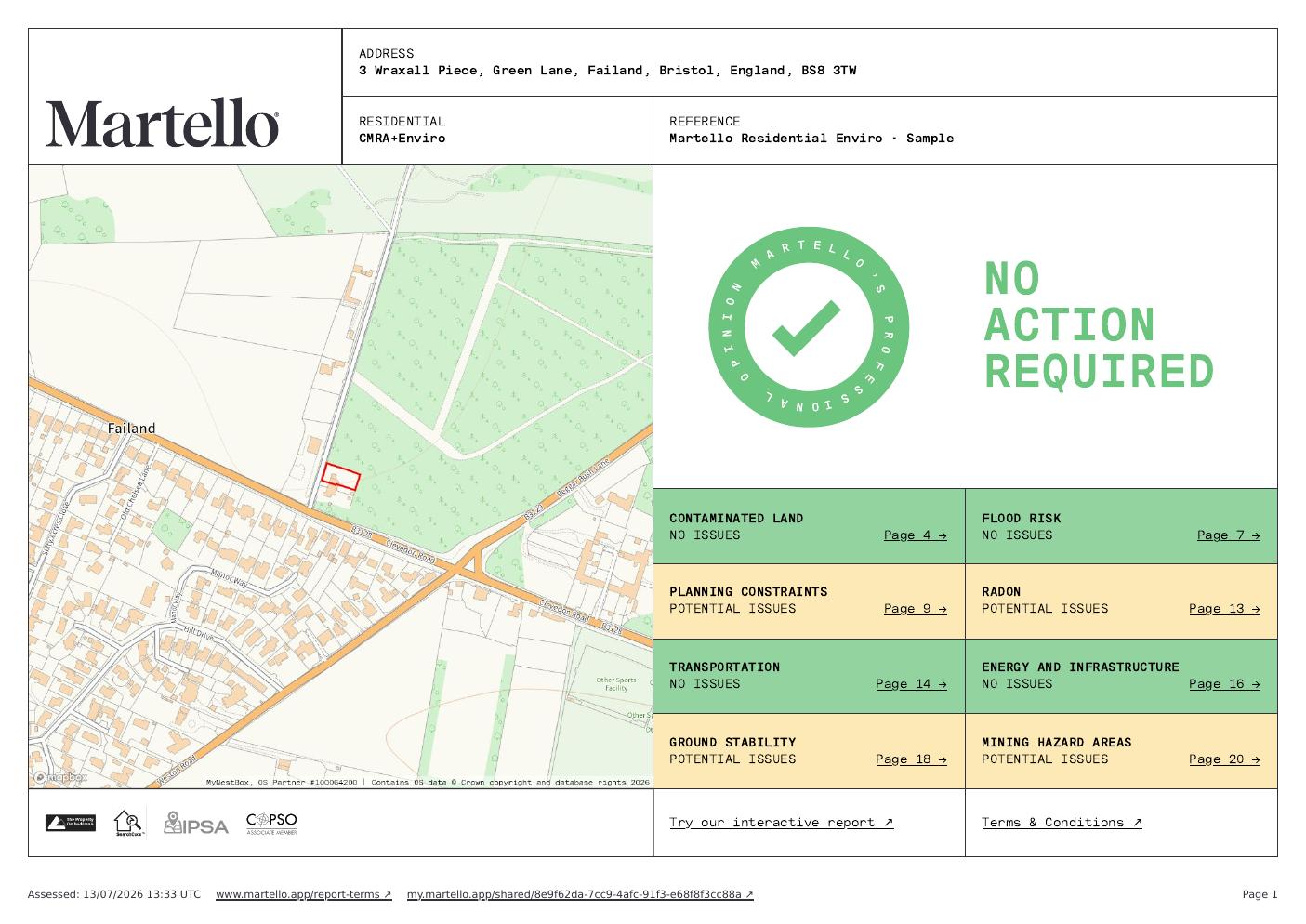
Task: Click the 'ENERGY AND INFRASTRUCTURE' heading
Action: tap(1080, 667)
